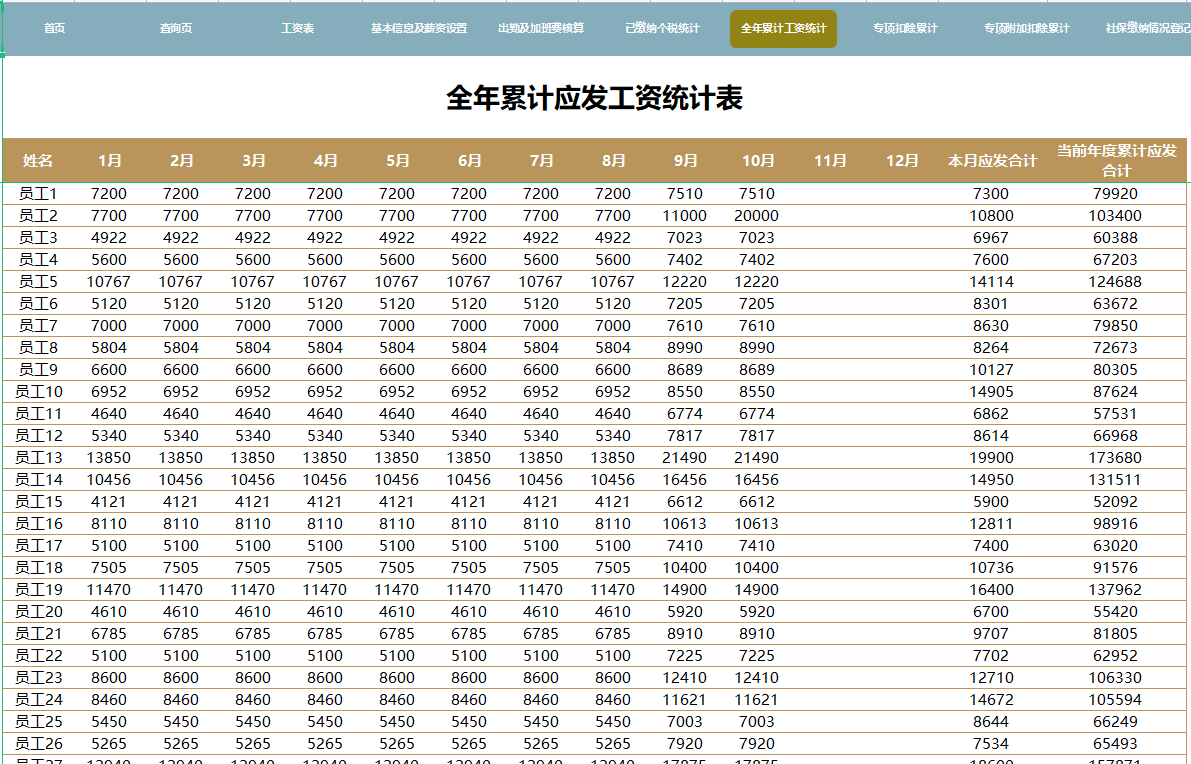Viewport: 1191px width, 764px height.
Task: Select the 姓名 column header
Action: 38,159
